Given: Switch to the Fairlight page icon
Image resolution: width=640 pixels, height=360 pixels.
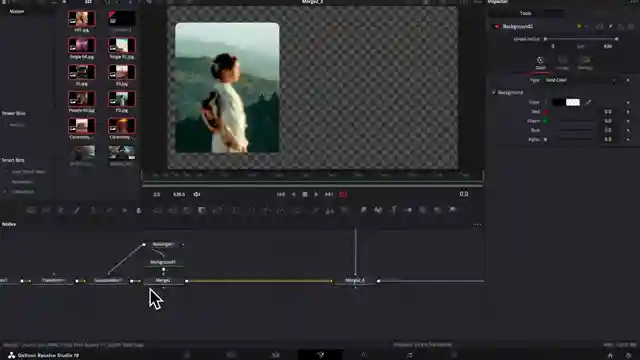Looking at the screenshot, I should pyautogui.click(x=409, y=355).
